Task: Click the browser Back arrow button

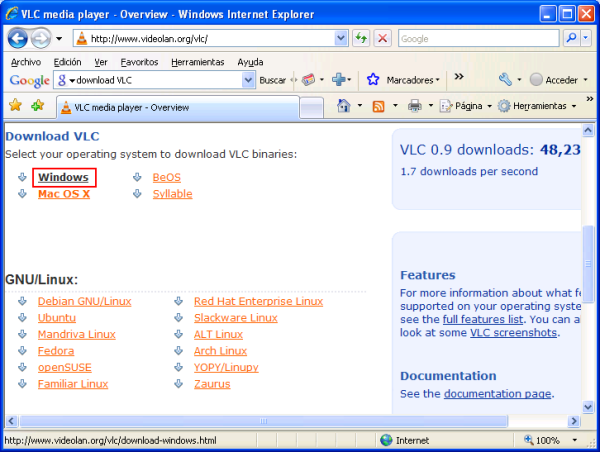Action: pyautogui.click(x=17, y=38)
